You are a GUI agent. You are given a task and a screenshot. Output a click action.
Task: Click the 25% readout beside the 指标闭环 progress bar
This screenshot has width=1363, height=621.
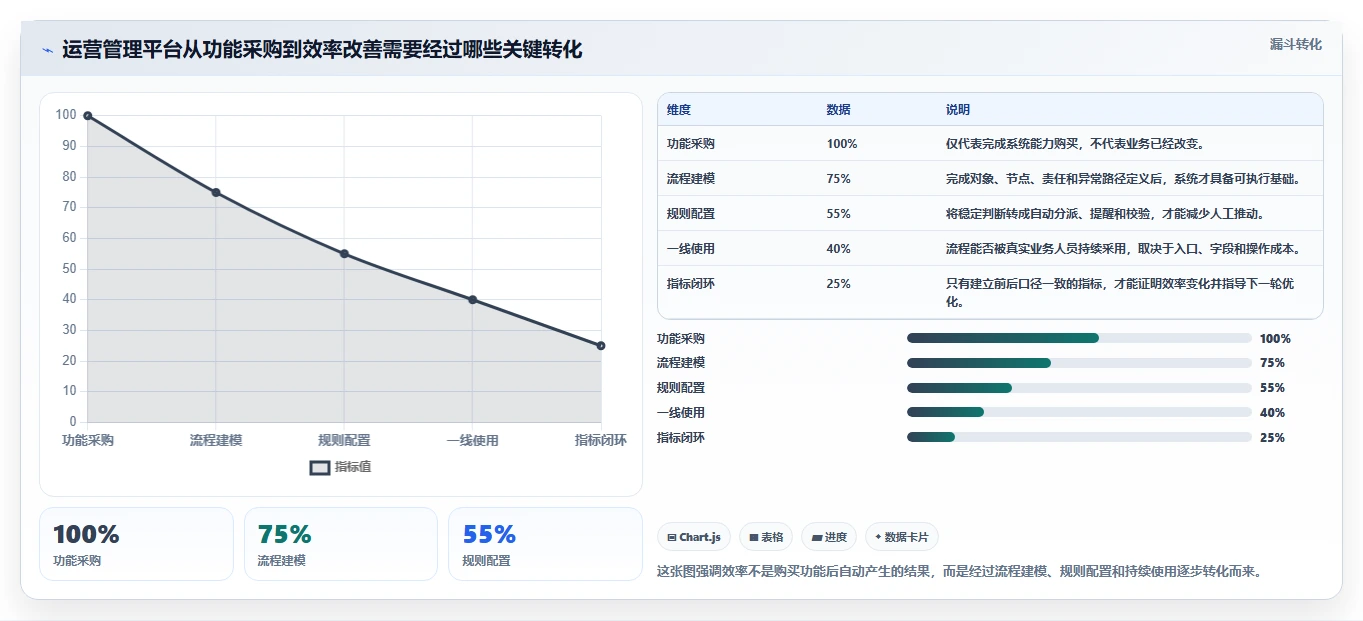1273,438
